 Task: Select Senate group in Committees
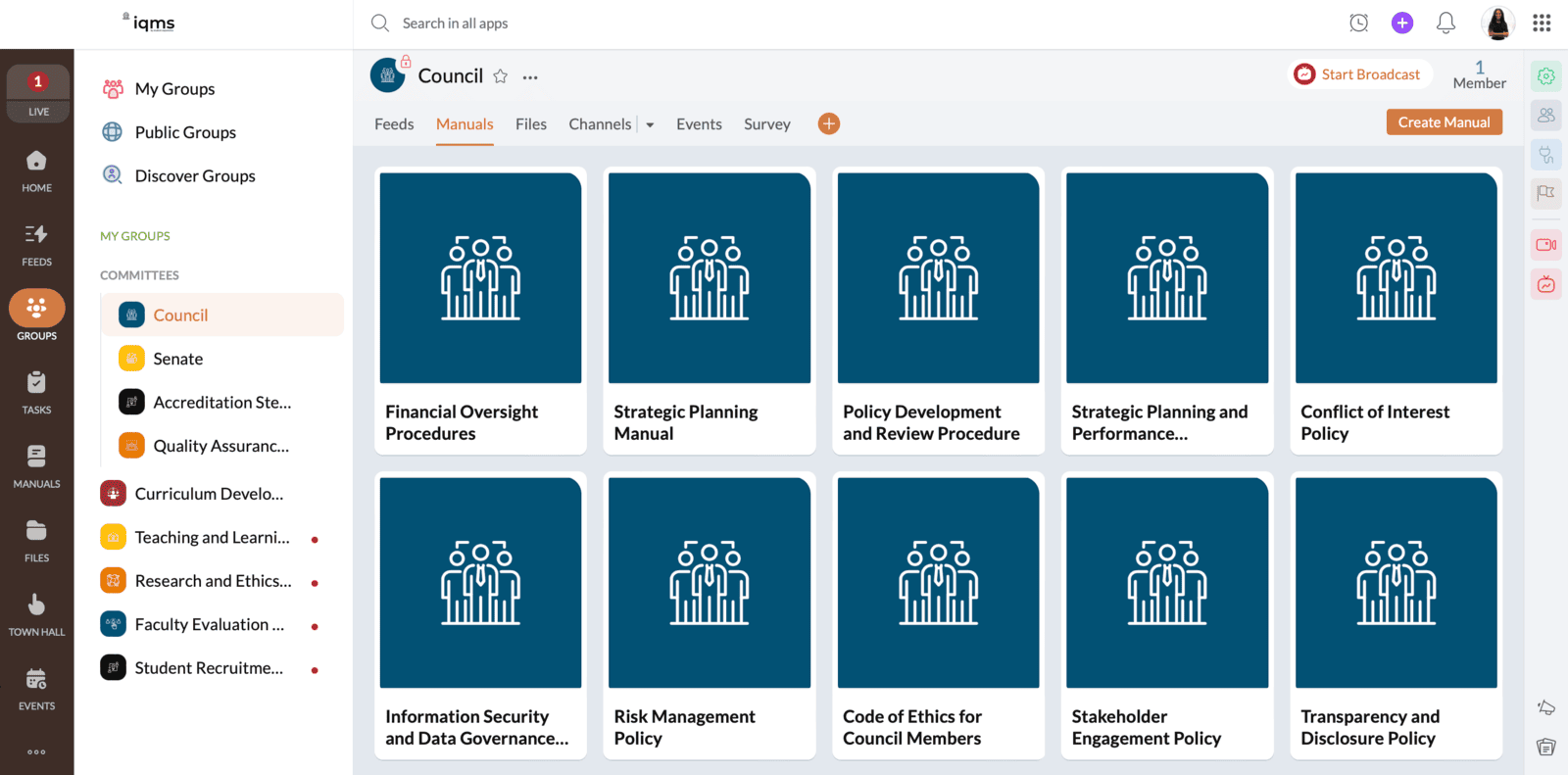(178, 359)
